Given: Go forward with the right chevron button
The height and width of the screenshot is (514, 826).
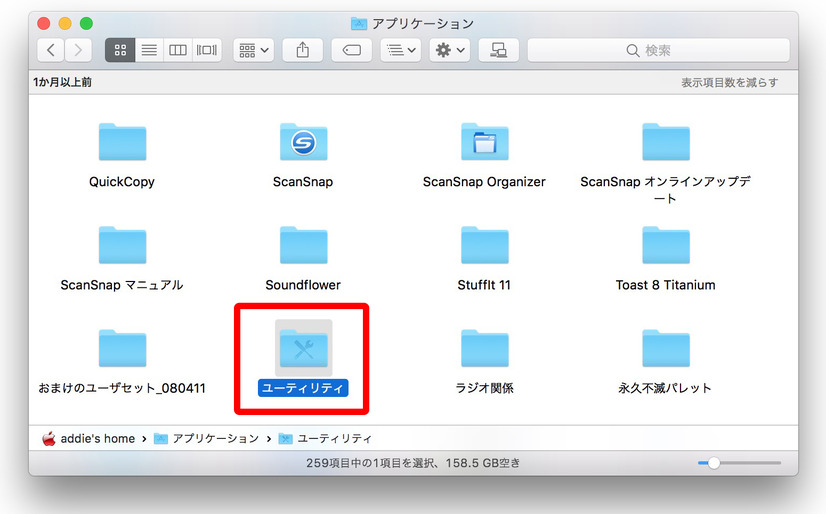Looking at the screenshot, I should (x=78, y=50).
